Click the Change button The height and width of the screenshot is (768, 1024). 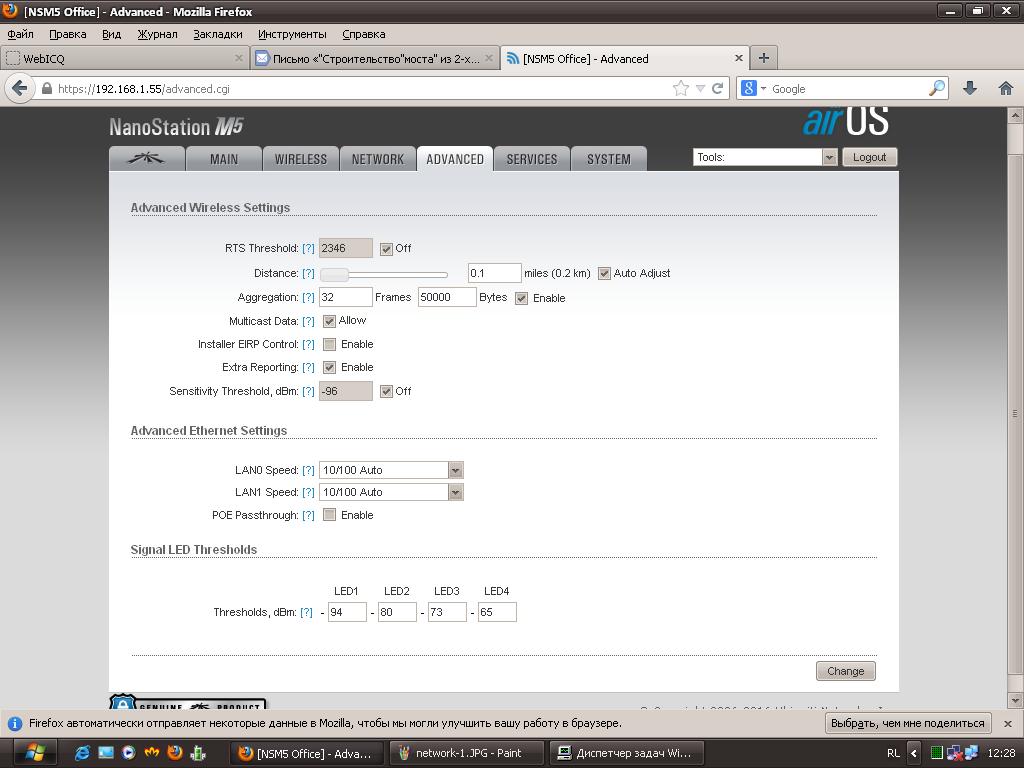point(846,671)
